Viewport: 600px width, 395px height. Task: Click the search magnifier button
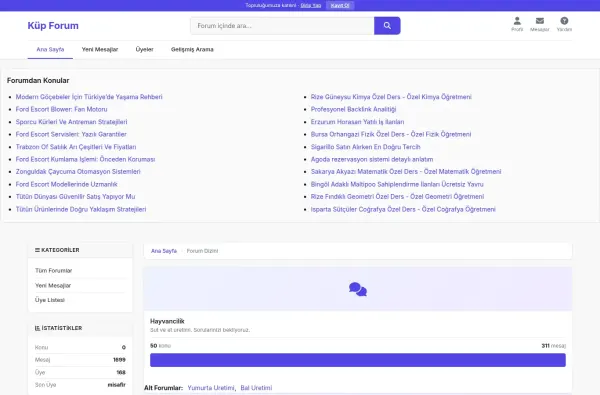pos(387,26)
